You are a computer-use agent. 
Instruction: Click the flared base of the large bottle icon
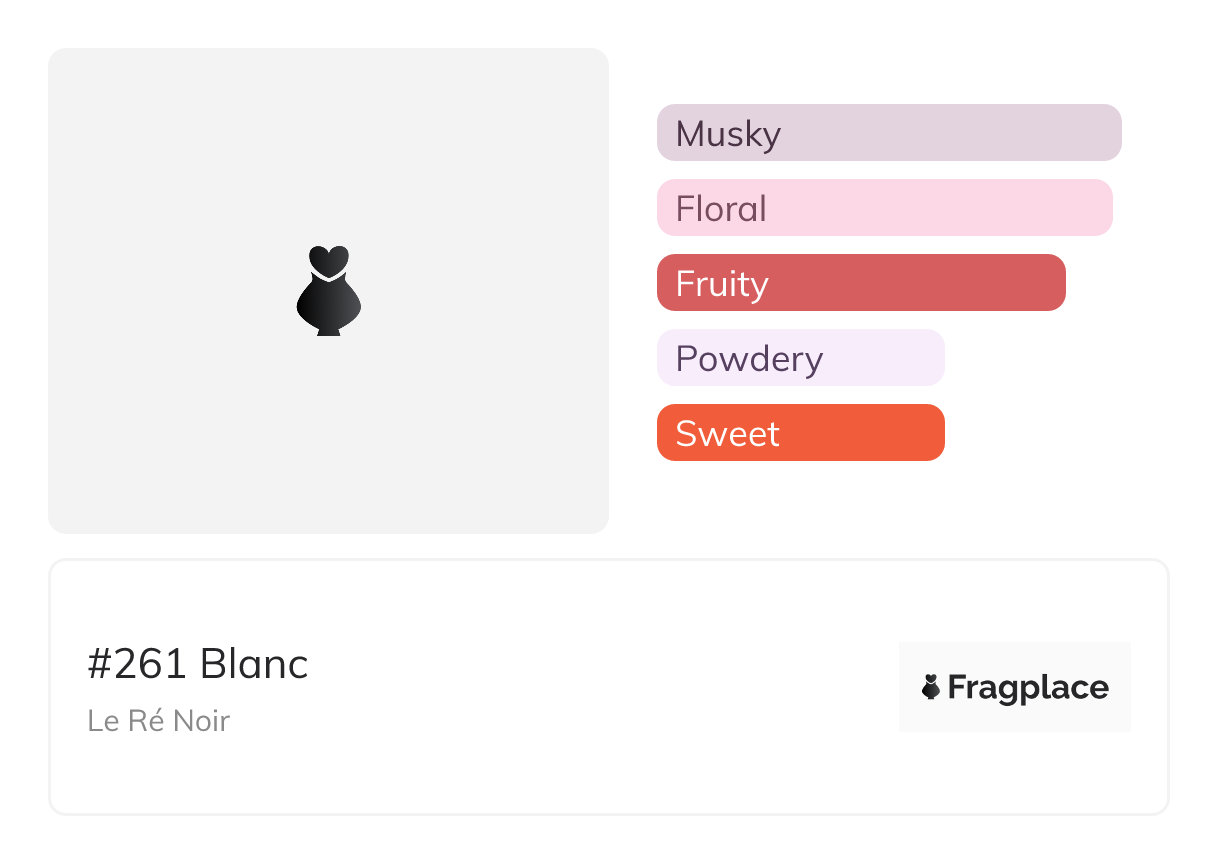(x=328, y=328)
